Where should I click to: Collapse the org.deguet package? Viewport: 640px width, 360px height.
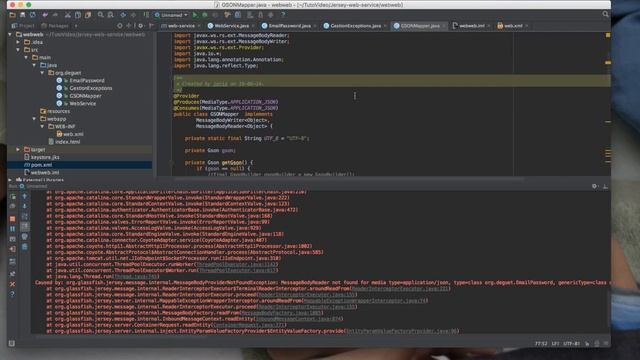(x=42, y=73)
